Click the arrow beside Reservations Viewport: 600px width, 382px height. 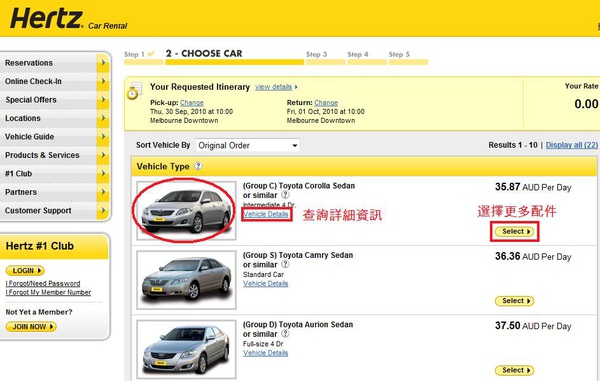tap(103, 63)
